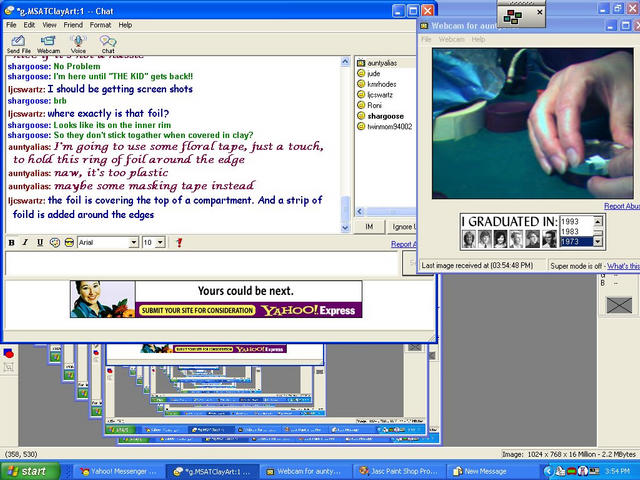Image resolution: width=640 pixels, height=480 pixels.
Task: Click chat history scrollbar up arrow
Action: click(x=345, y=62)
